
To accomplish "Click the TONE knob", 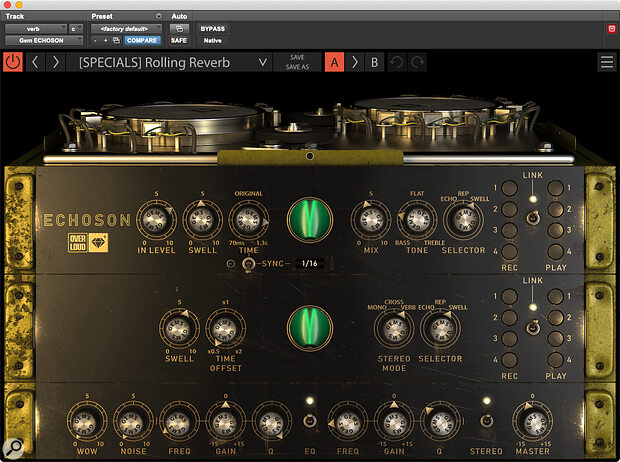I will click(x=417, y=220).
